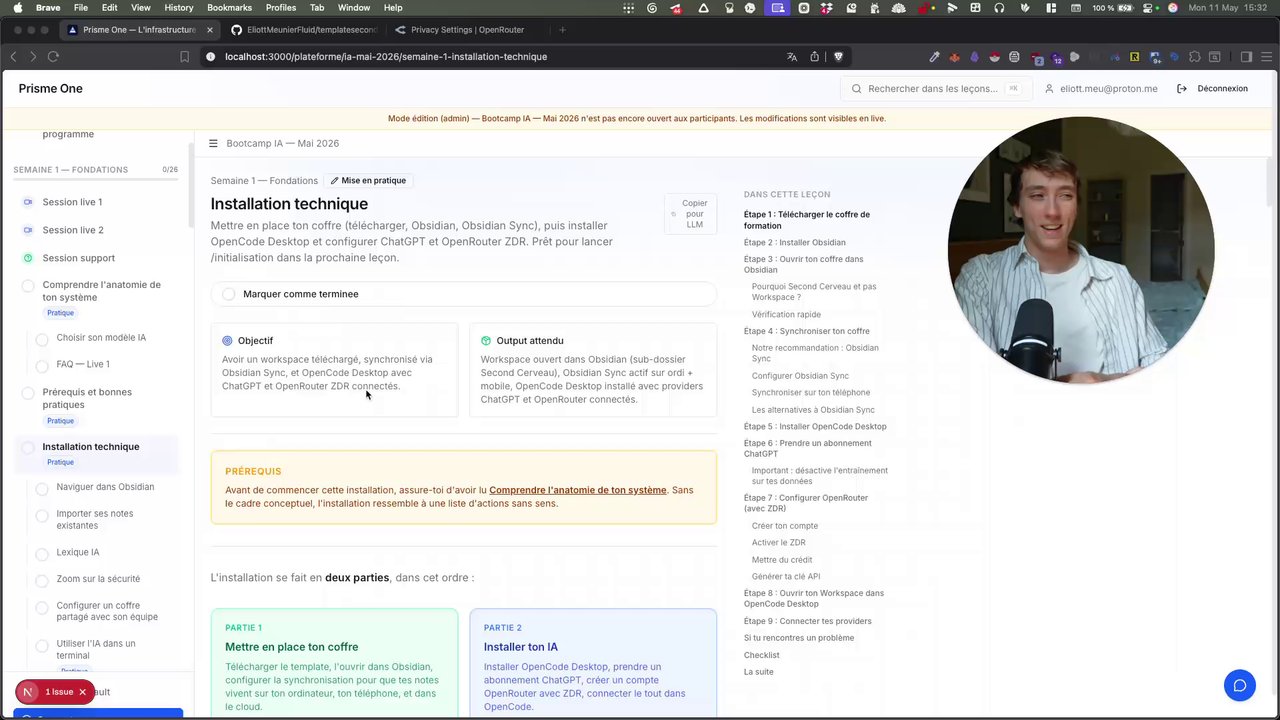The height and width of the screenshot is (720, 1280).
Task: Open the Brave Shields lion icon
Action: 838,57
